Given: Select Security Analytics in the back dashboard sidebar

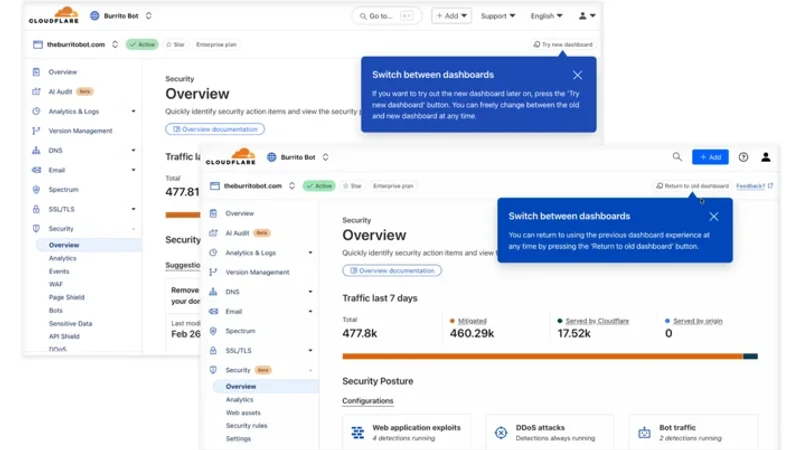Looking at the screenshot, I should tap(62, 258).
